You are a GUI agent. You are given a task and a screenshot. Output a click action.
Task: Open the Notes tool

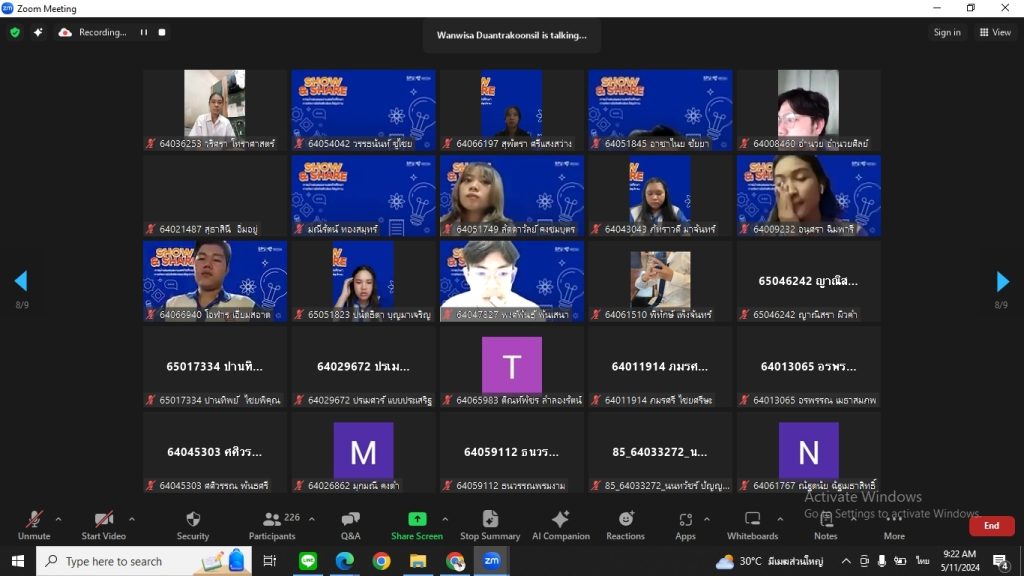pos(825,526)
